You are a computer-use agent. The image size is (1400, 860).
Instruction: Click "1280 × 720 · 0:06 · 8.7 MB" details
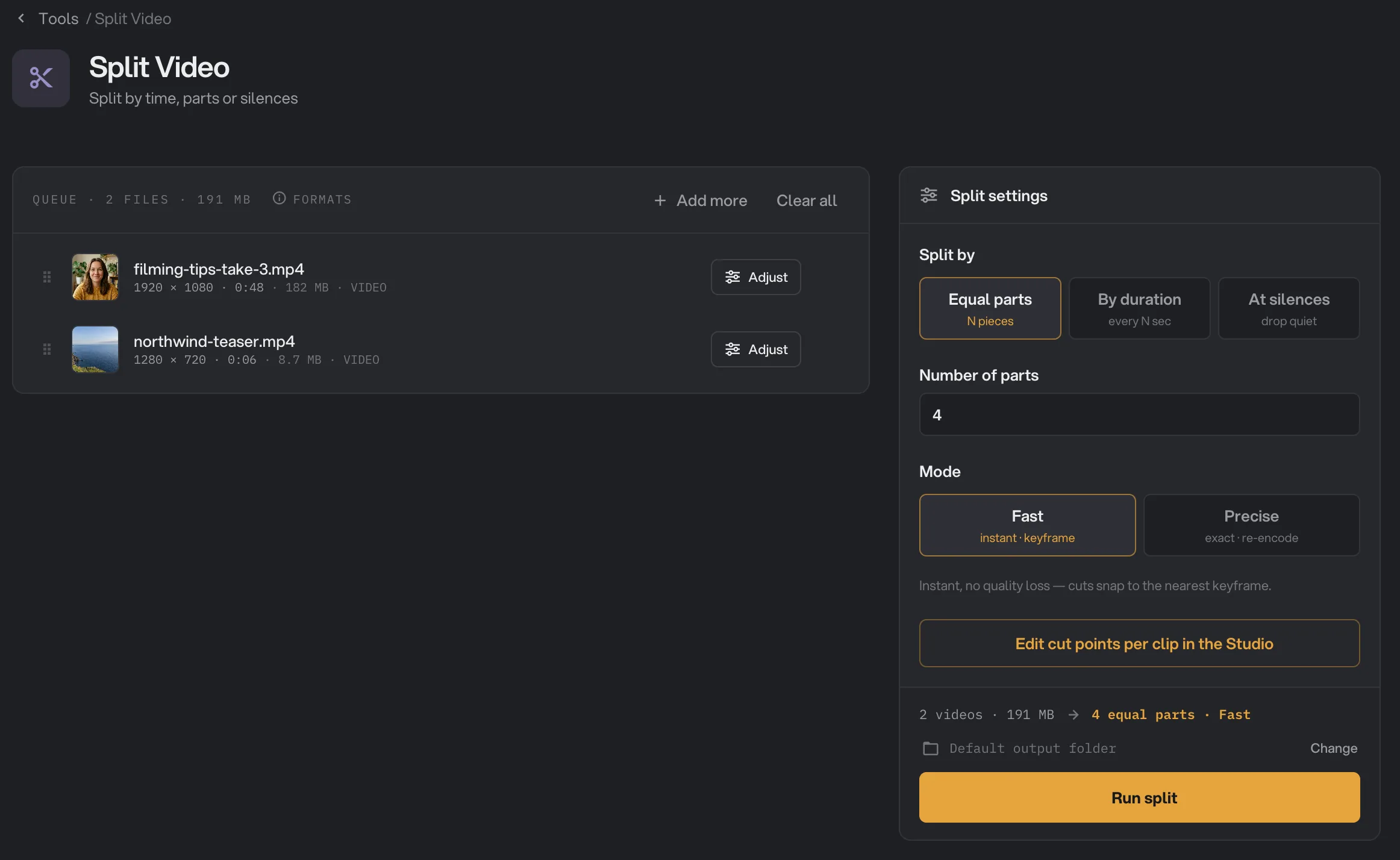point(228,360)
